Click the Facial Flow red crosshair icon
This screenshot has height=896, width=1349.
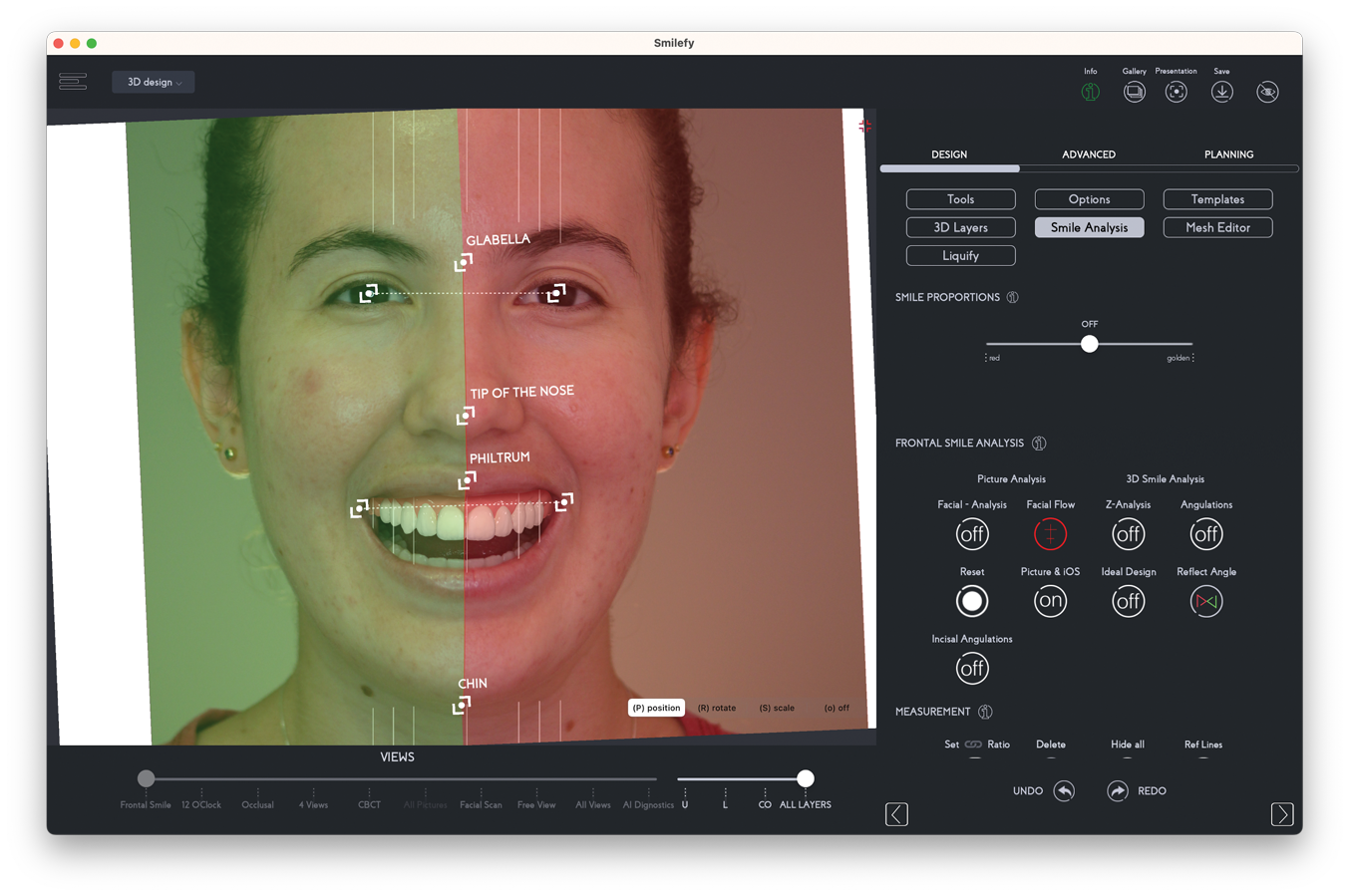click(1050, 534)
